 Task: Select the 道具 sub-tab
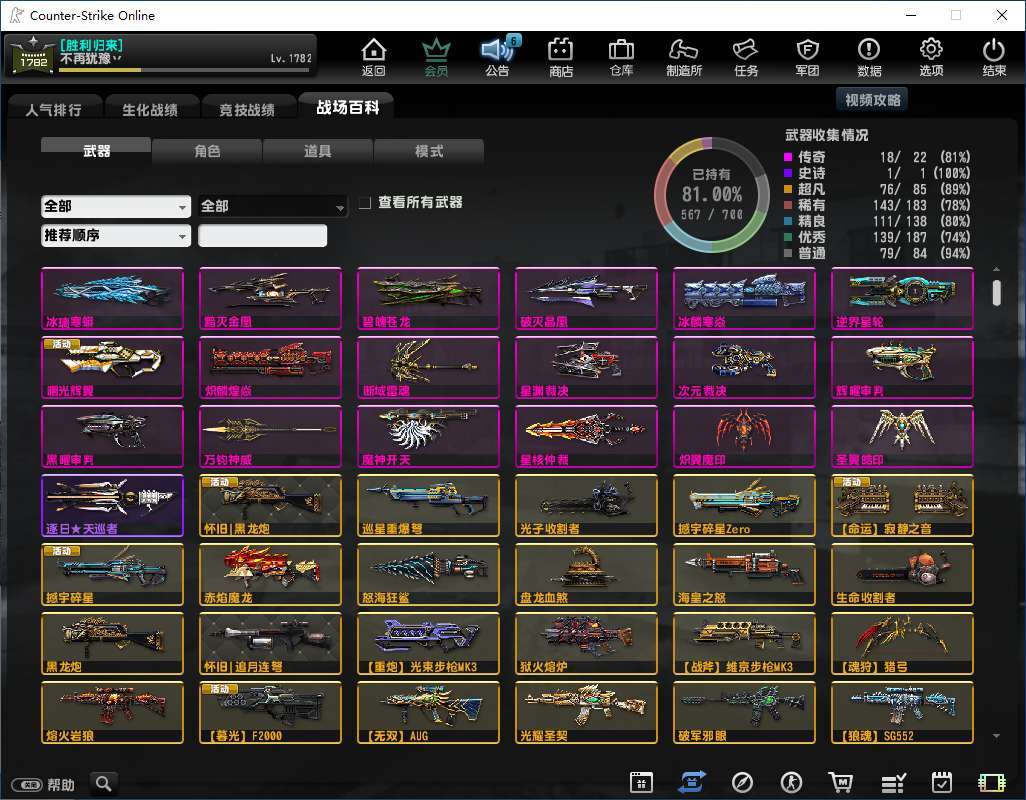(x=317, y=151)
